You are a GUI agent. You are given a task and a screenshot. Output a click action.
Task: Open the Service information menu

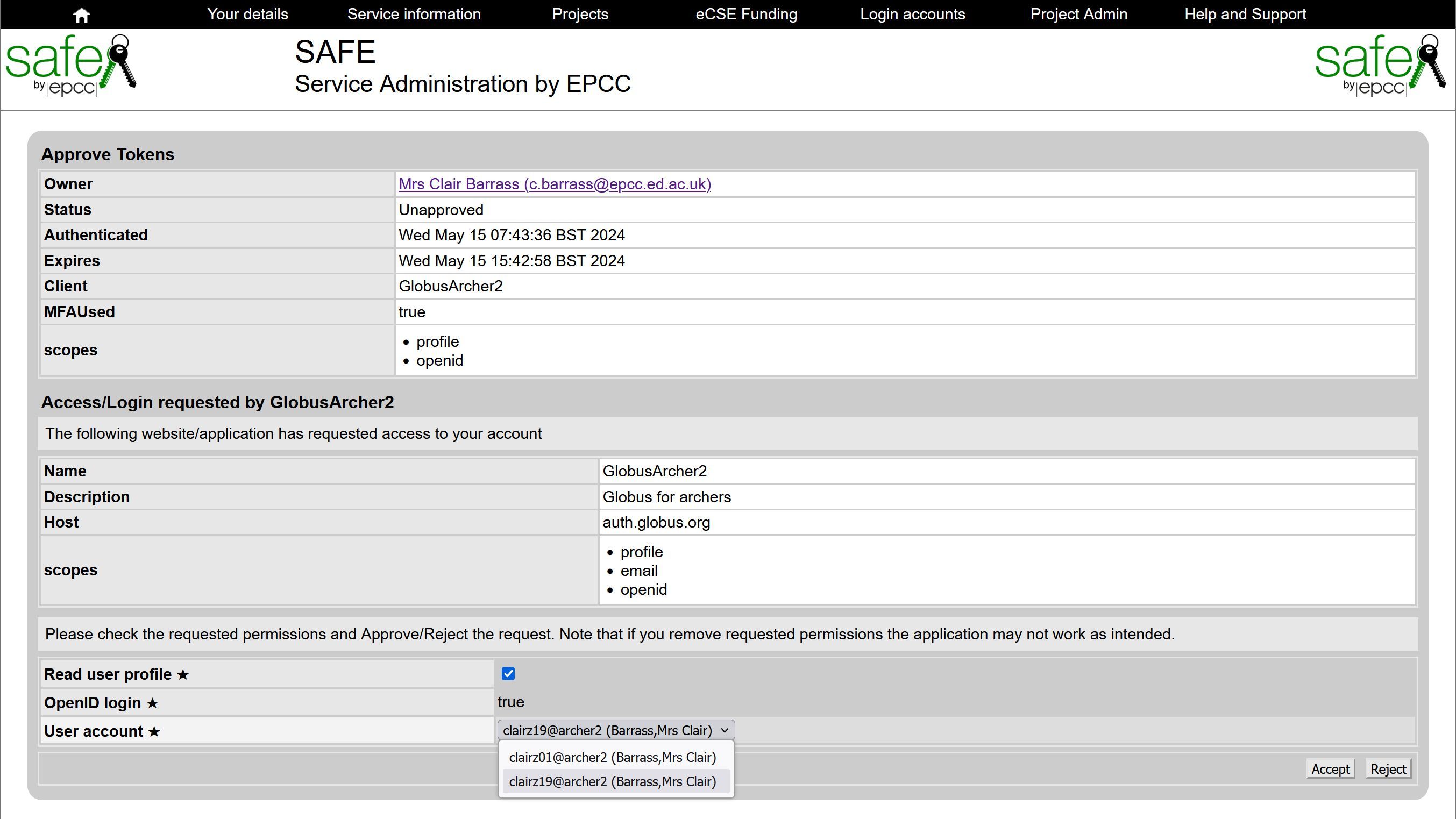414,14
